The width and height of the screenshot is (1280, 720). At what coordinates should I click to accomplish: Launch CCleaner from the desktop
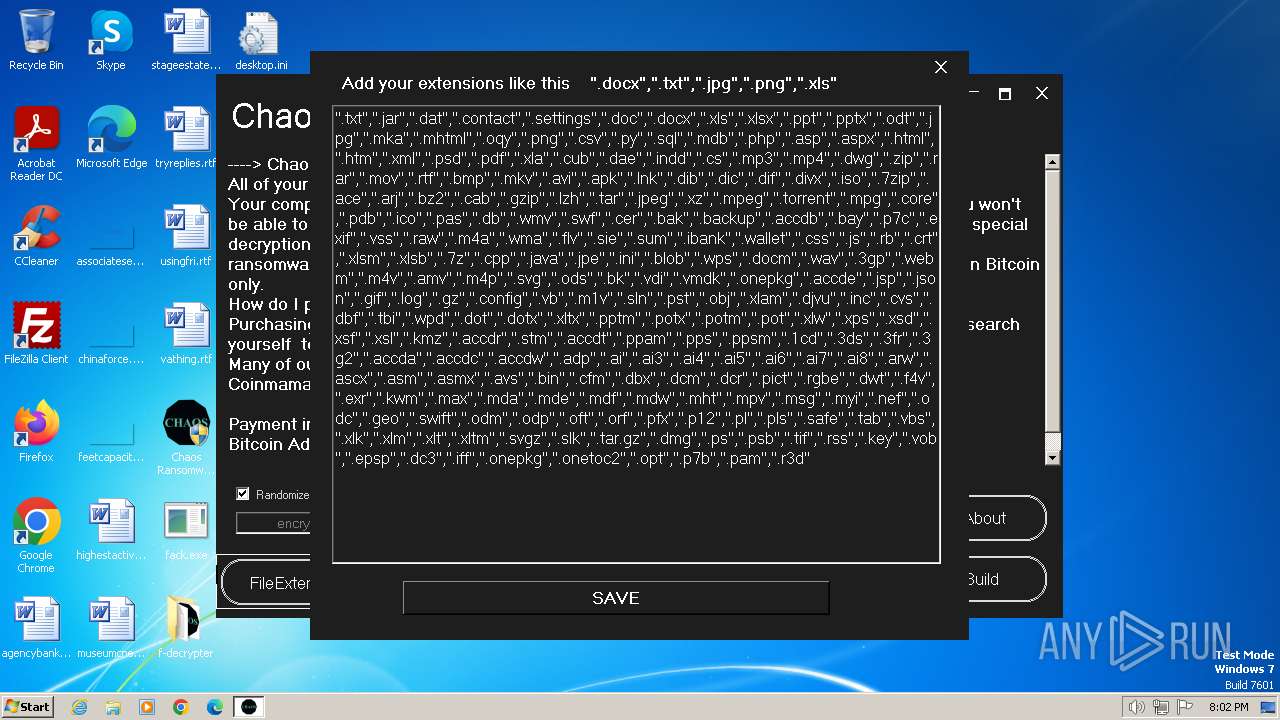[36, 236]
